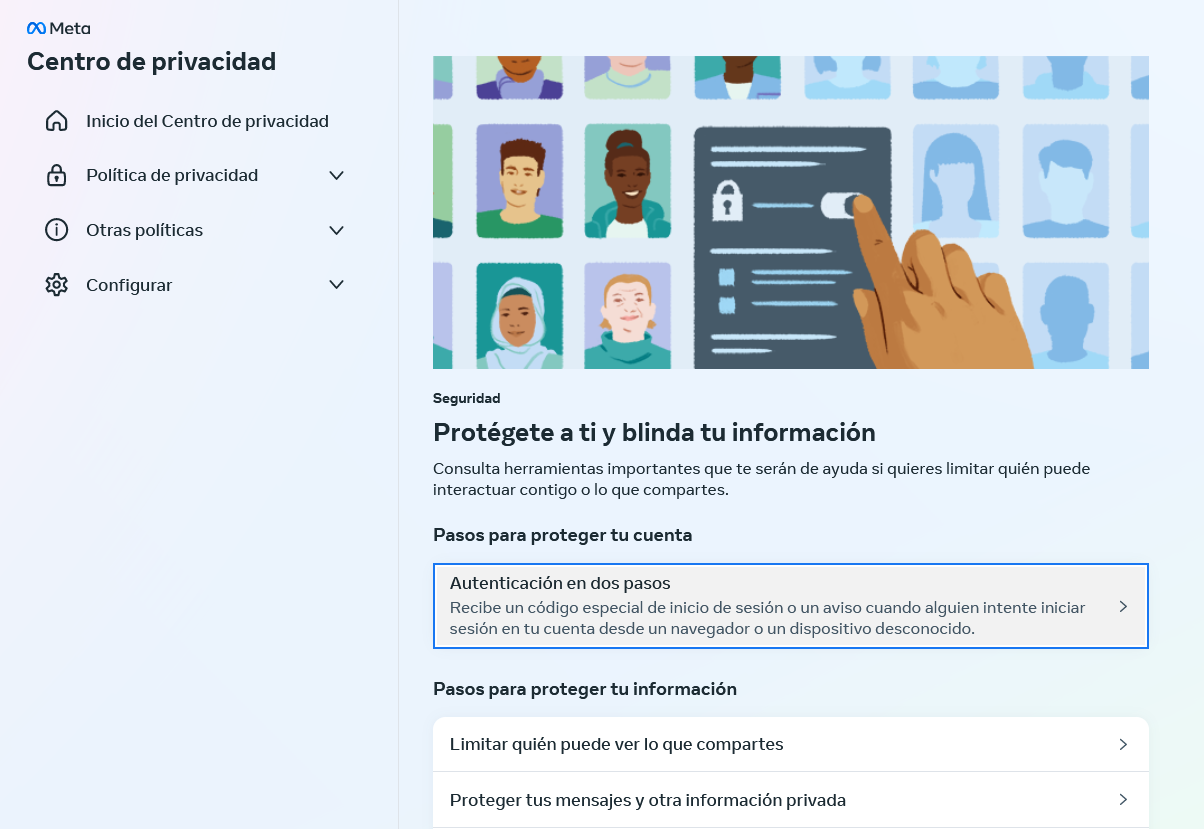Open Limitar quién puede ver lo que compartes
The height and width of the screenshot is (829, 1204).
(x=791, y=744)
